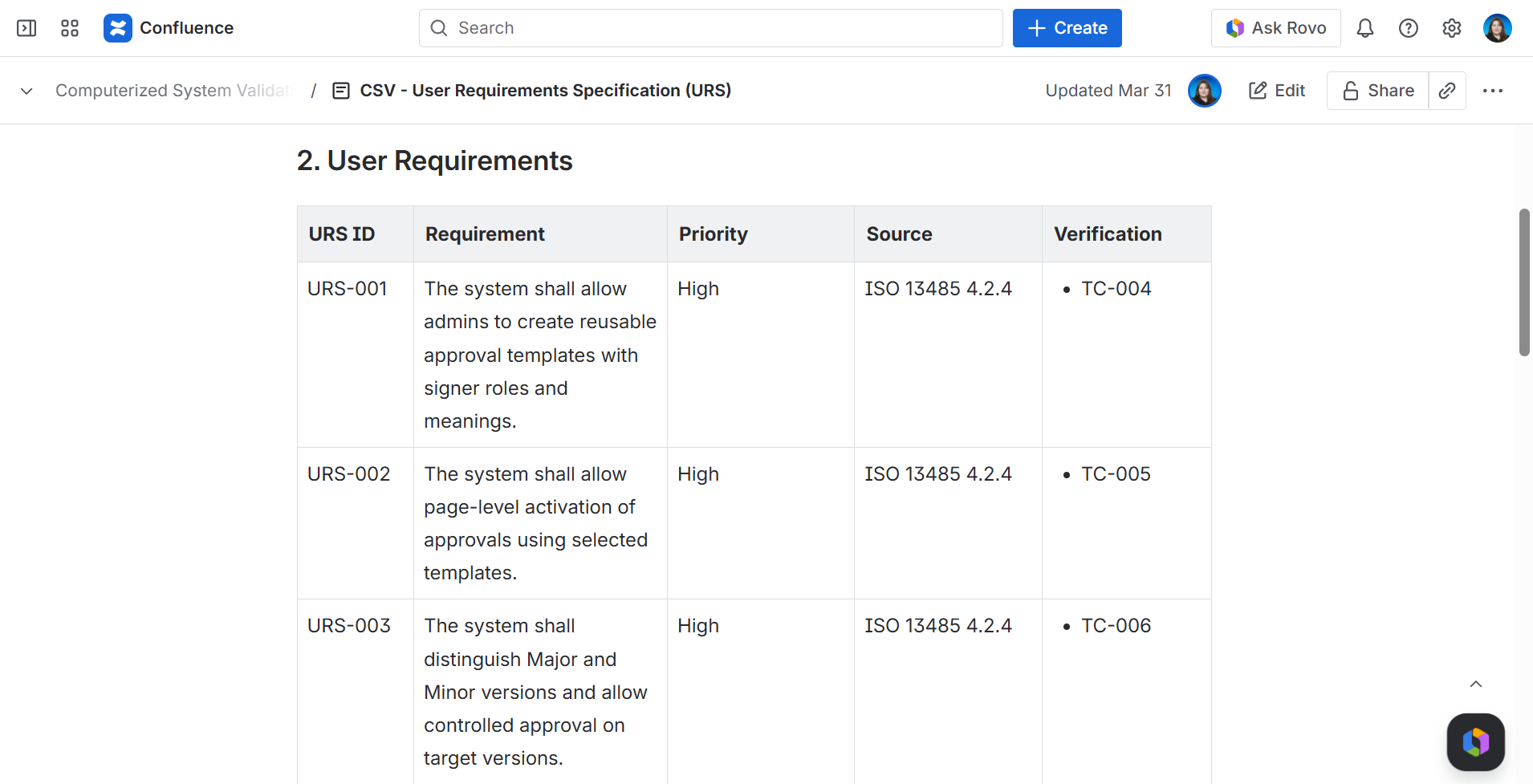Click page author avatar near Updated Mar 31
Viewport: 1533px width, 784px height.
[x=1205, y=91]
